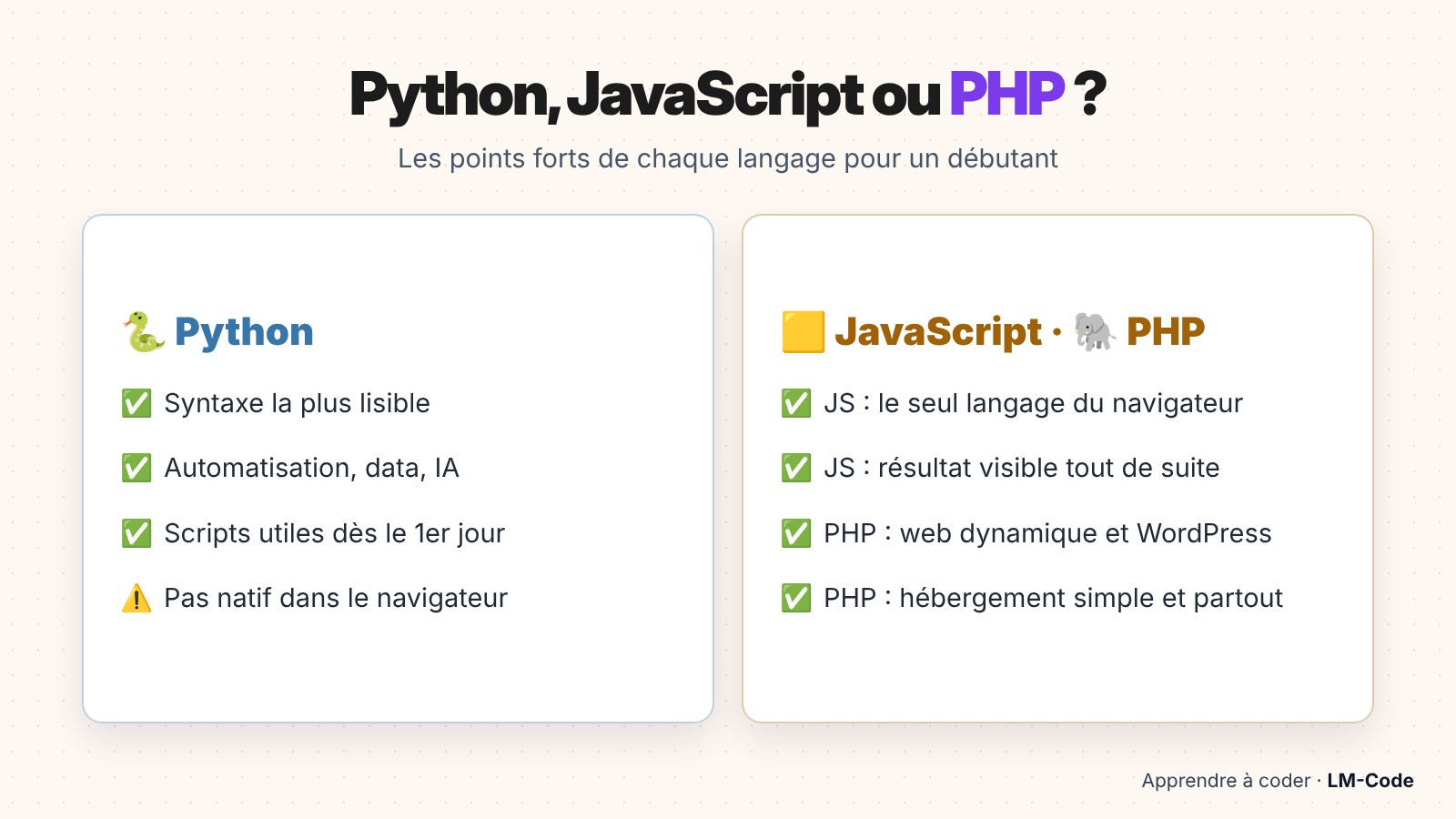Image resolution: width=1456 pixels, height=819 pixels.
Task: Click the purple 'PHP' word in the title
Action: tap(1006, 94)
